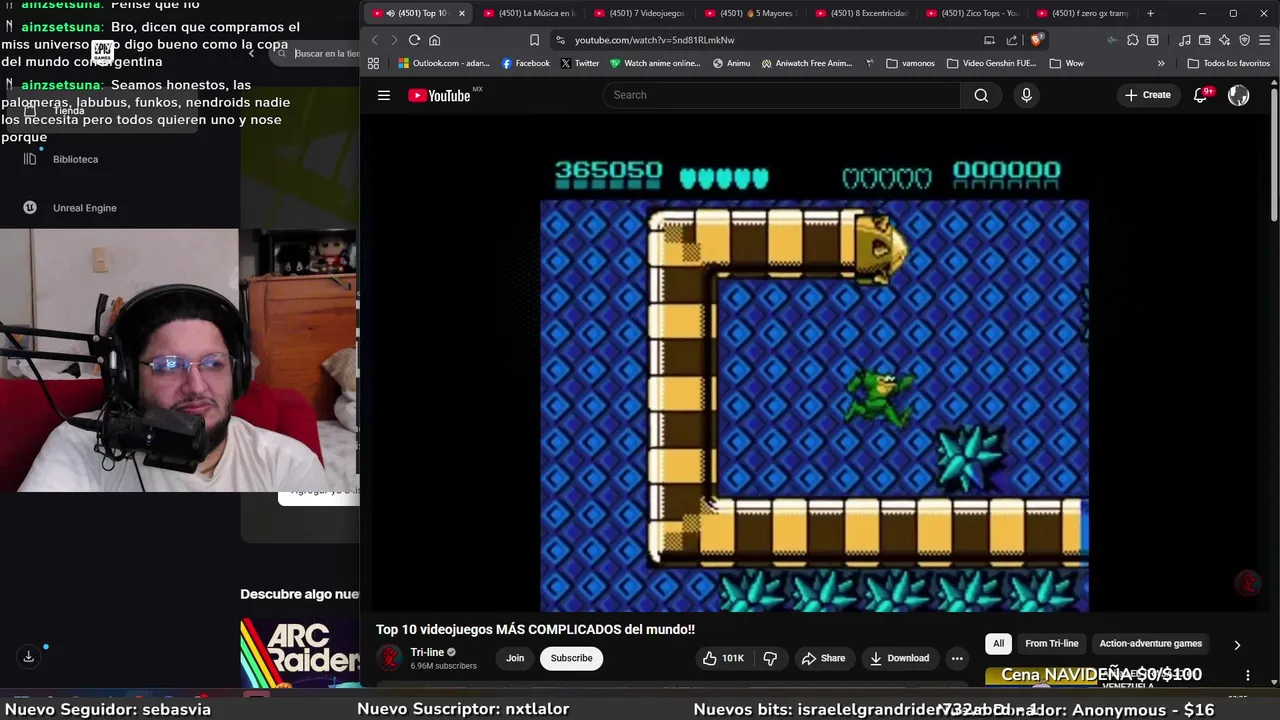The height and width of the screenshot is (720, 1280).
Task: Open the Create menu on YouTube
Action: 1148,95
